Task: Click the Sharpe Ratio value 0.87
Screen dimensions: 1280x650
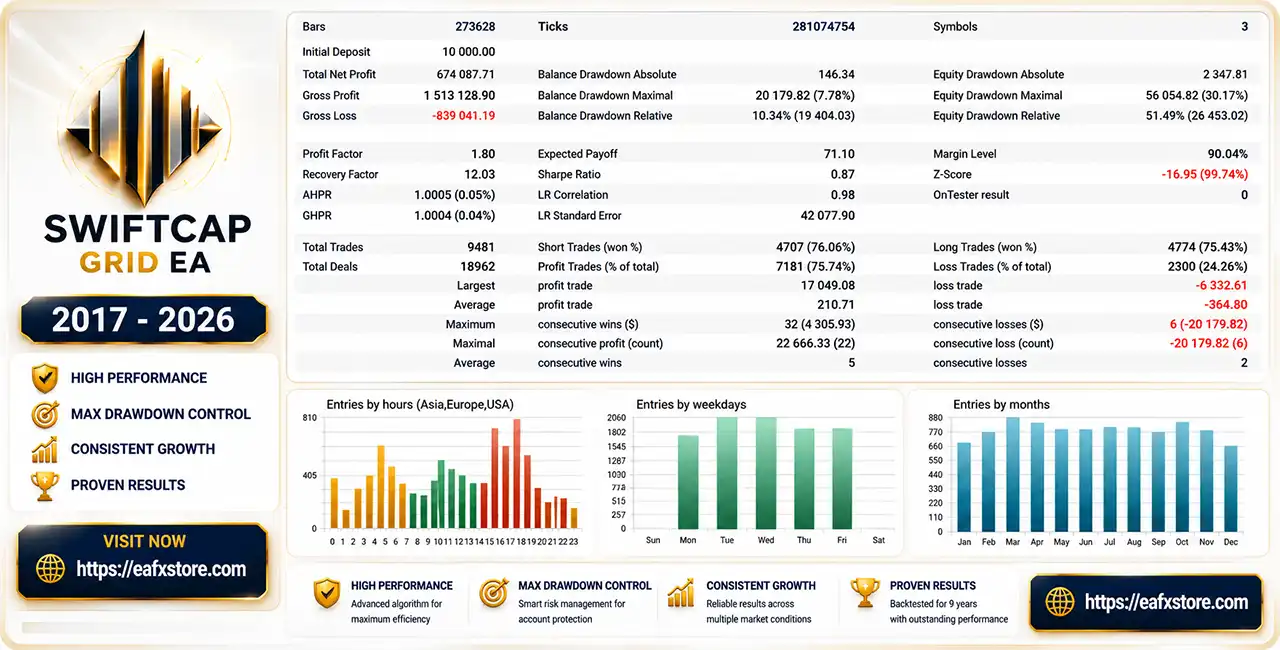Action: click(842, 174)
